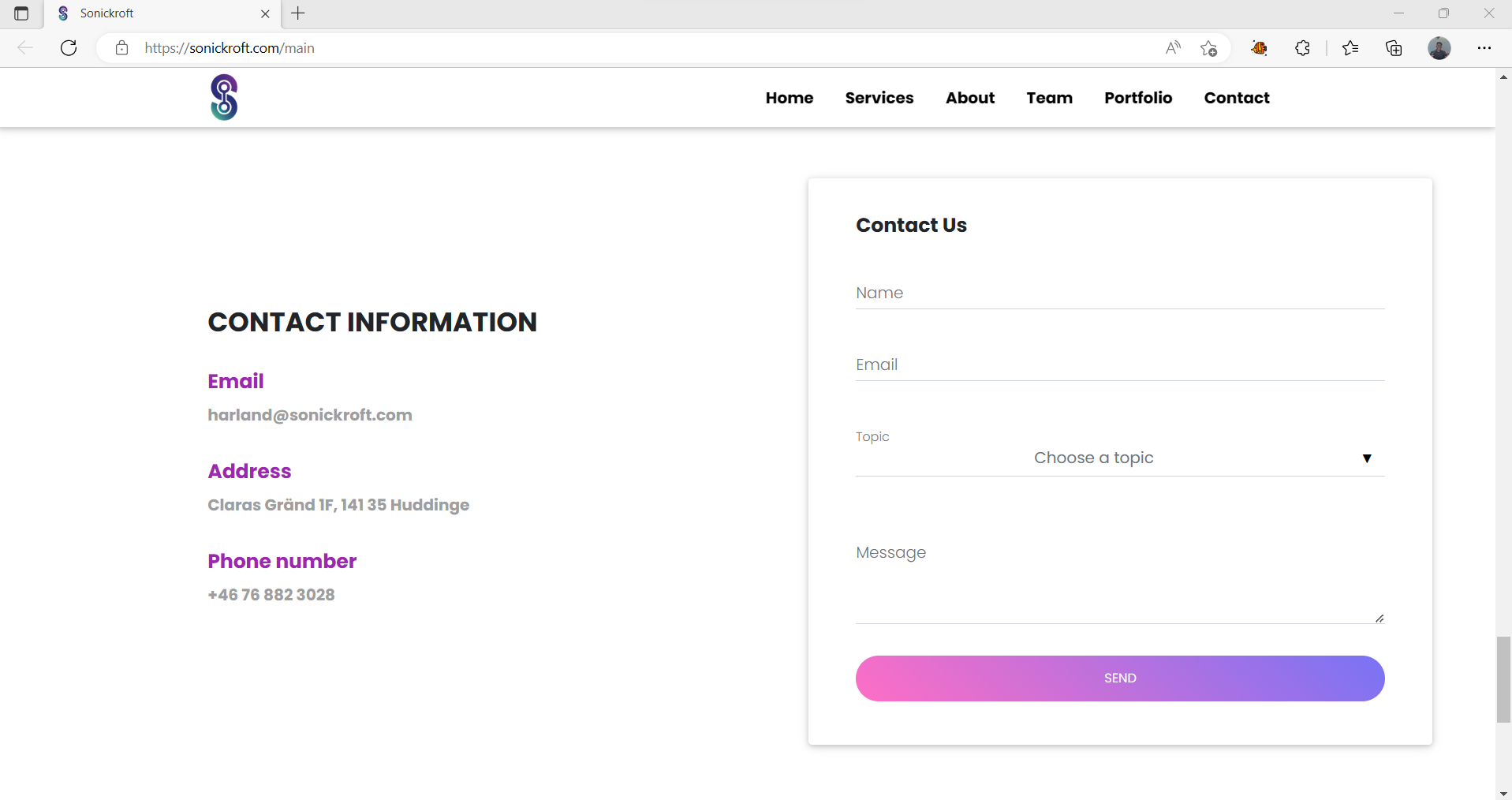Image resolution: width=1512 pixels, height=800 pixels.
Task: Open the tab actions menu icon
Action: pos(21,13)
